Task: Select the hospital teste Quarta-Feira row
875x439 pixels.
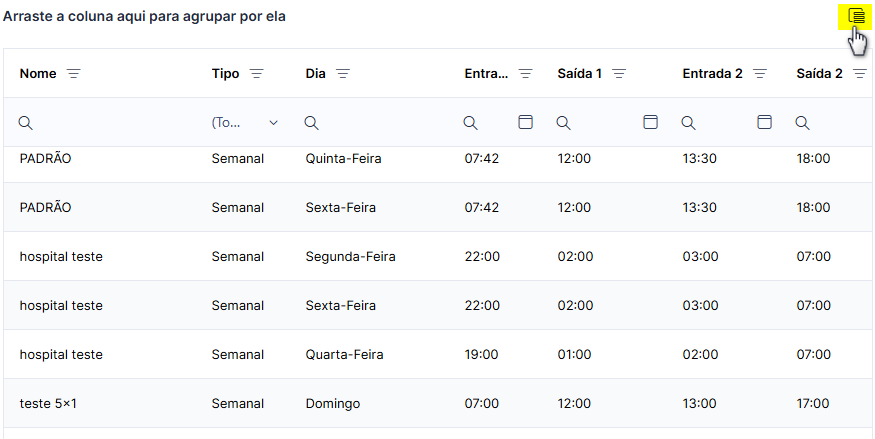Action: (438, 354)
